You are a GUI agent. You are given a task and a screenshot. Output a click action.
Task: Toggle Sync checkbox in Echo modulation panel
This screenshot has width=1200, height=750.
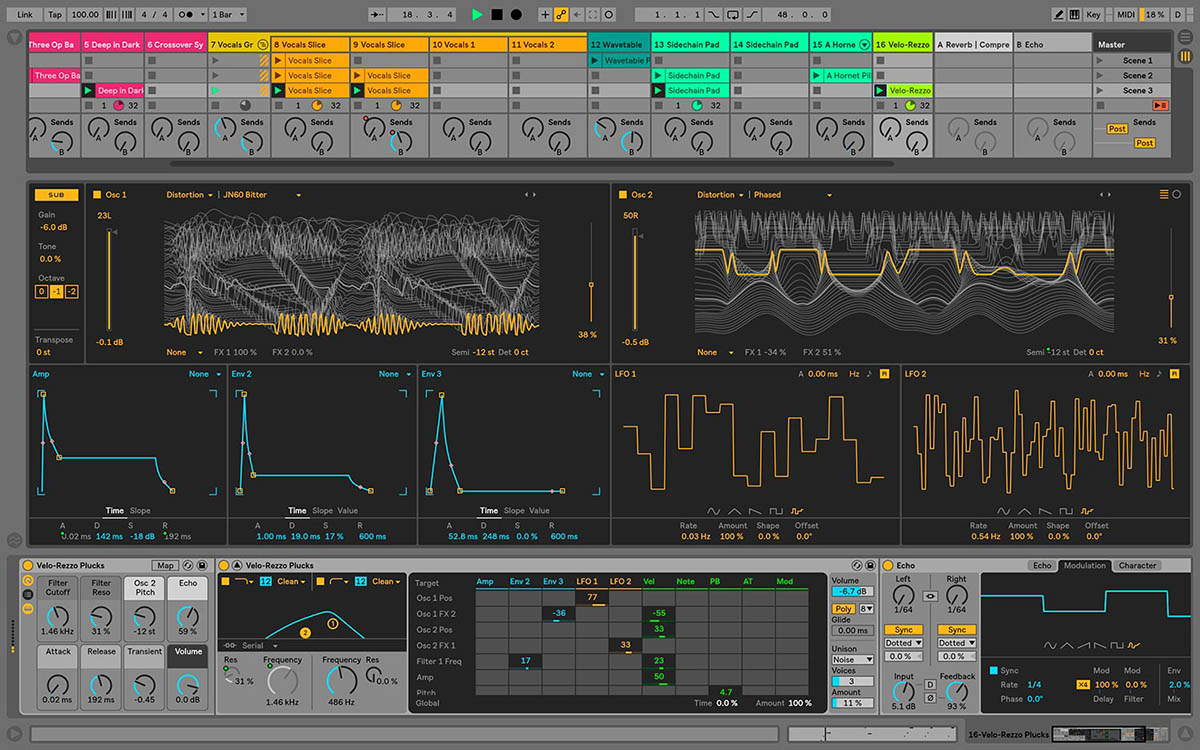(993, 671)
